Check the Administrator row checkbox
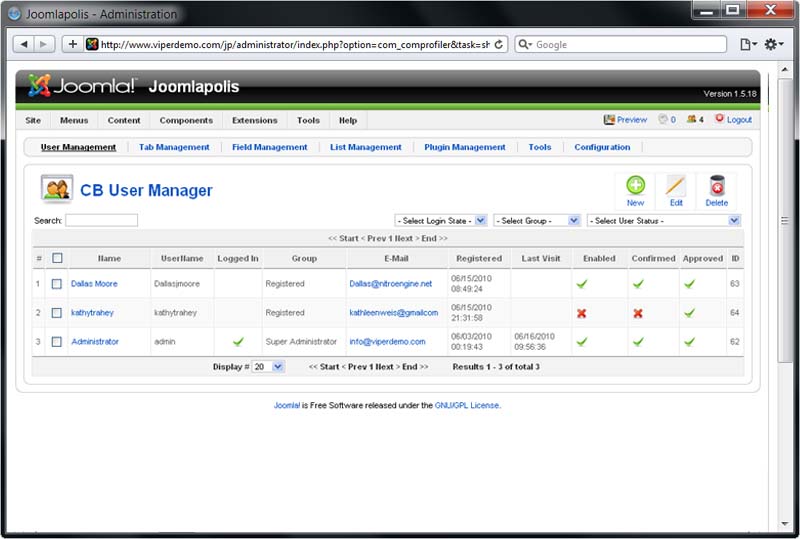The image size is (800, 539). (x=57, y=341)
